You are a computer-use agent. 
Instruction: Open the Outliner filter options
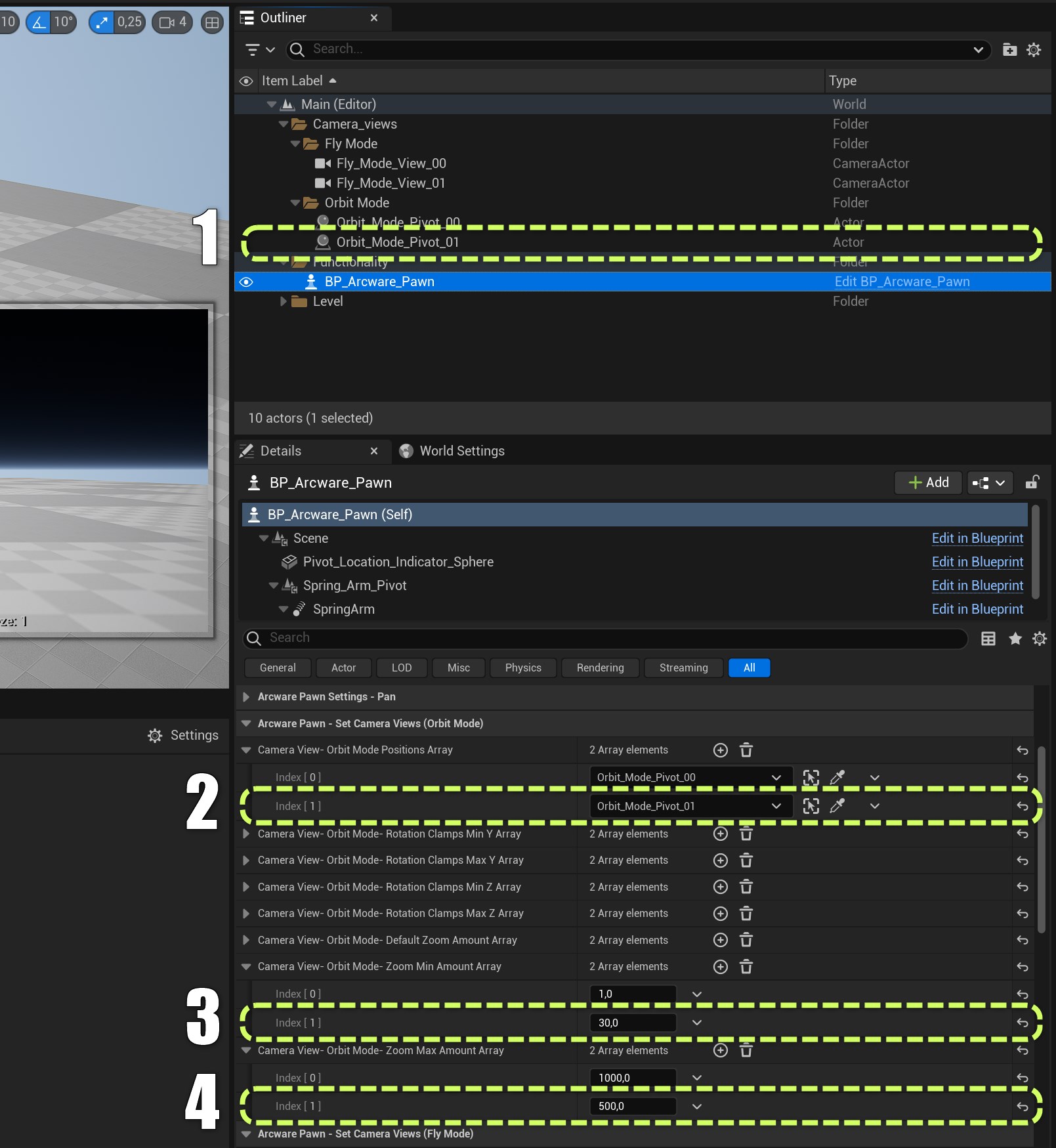(x=259, y=50)
